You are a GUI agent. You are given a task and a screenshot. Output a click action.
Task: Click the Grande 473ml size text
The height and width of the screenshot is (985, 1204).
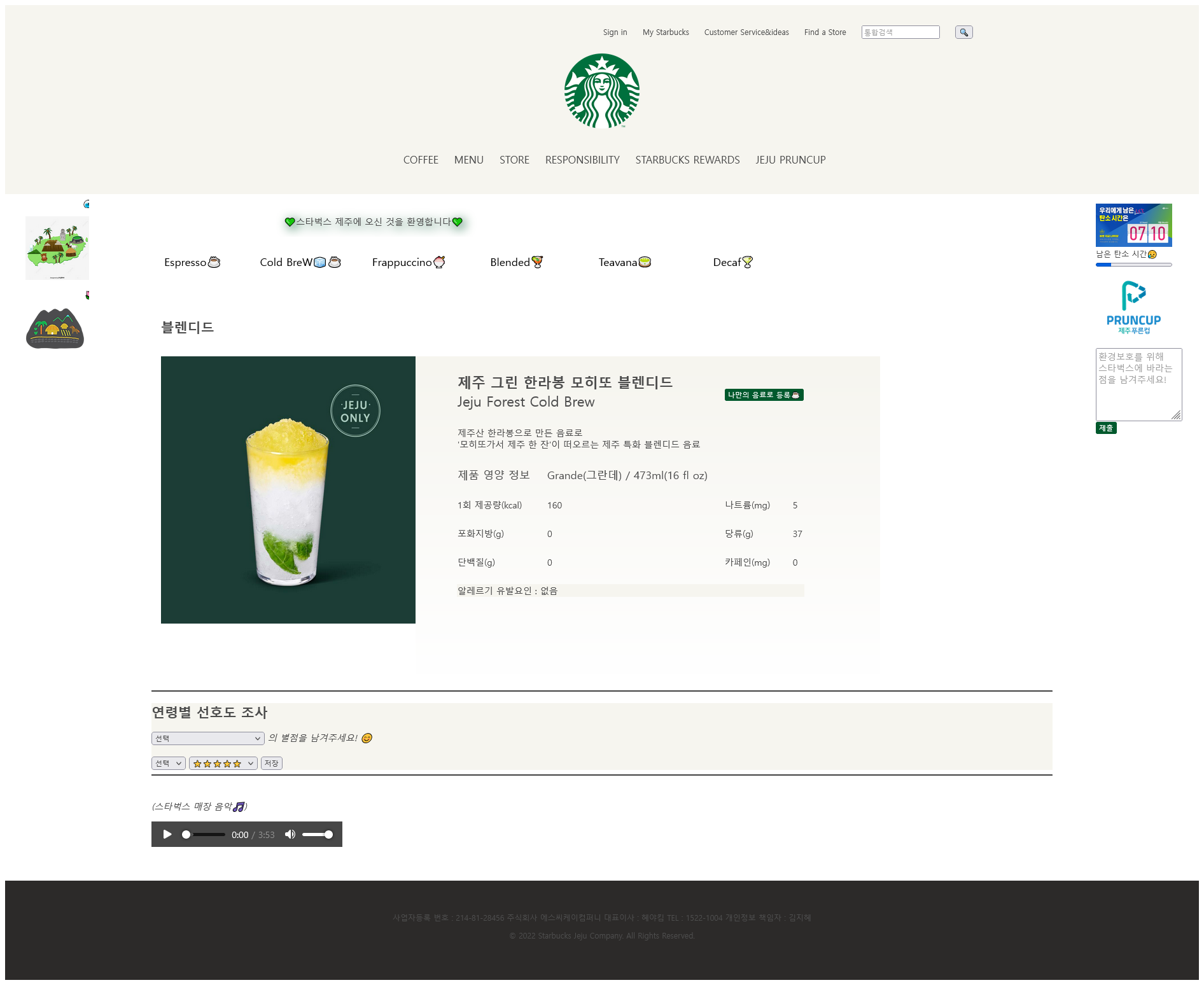pos(627,475)
